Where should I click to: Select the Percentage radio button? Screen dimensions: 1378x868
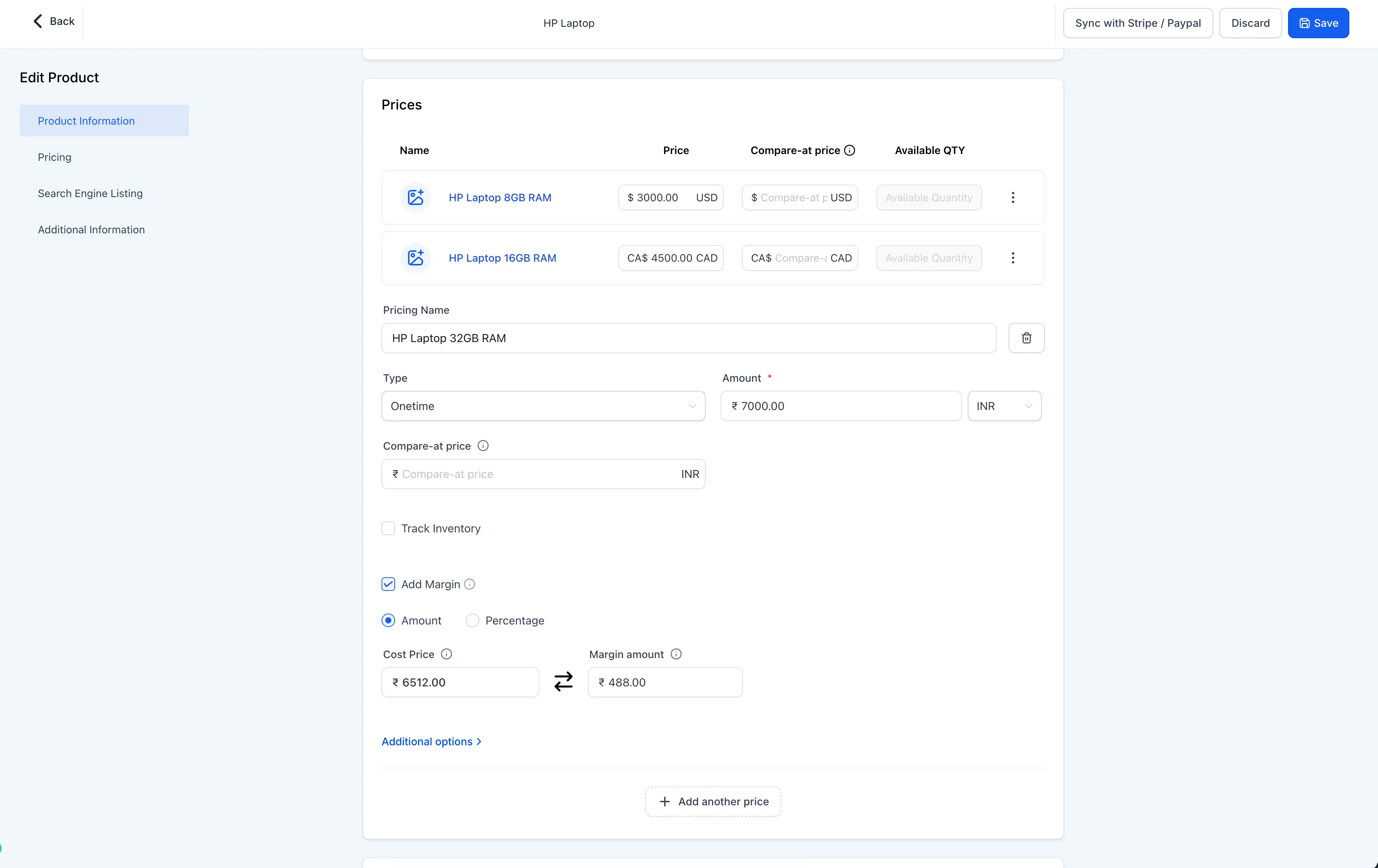(472, 620)
